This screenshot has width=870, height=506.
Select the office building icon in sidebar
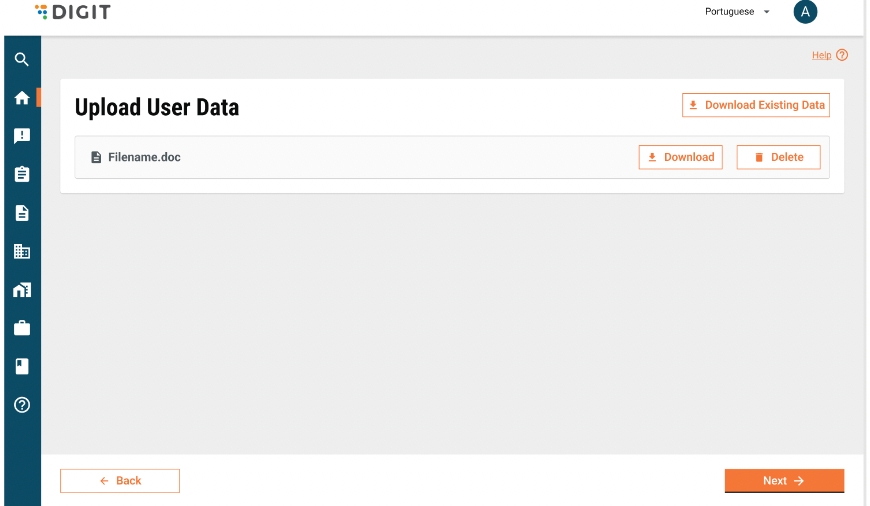(22, 252)
